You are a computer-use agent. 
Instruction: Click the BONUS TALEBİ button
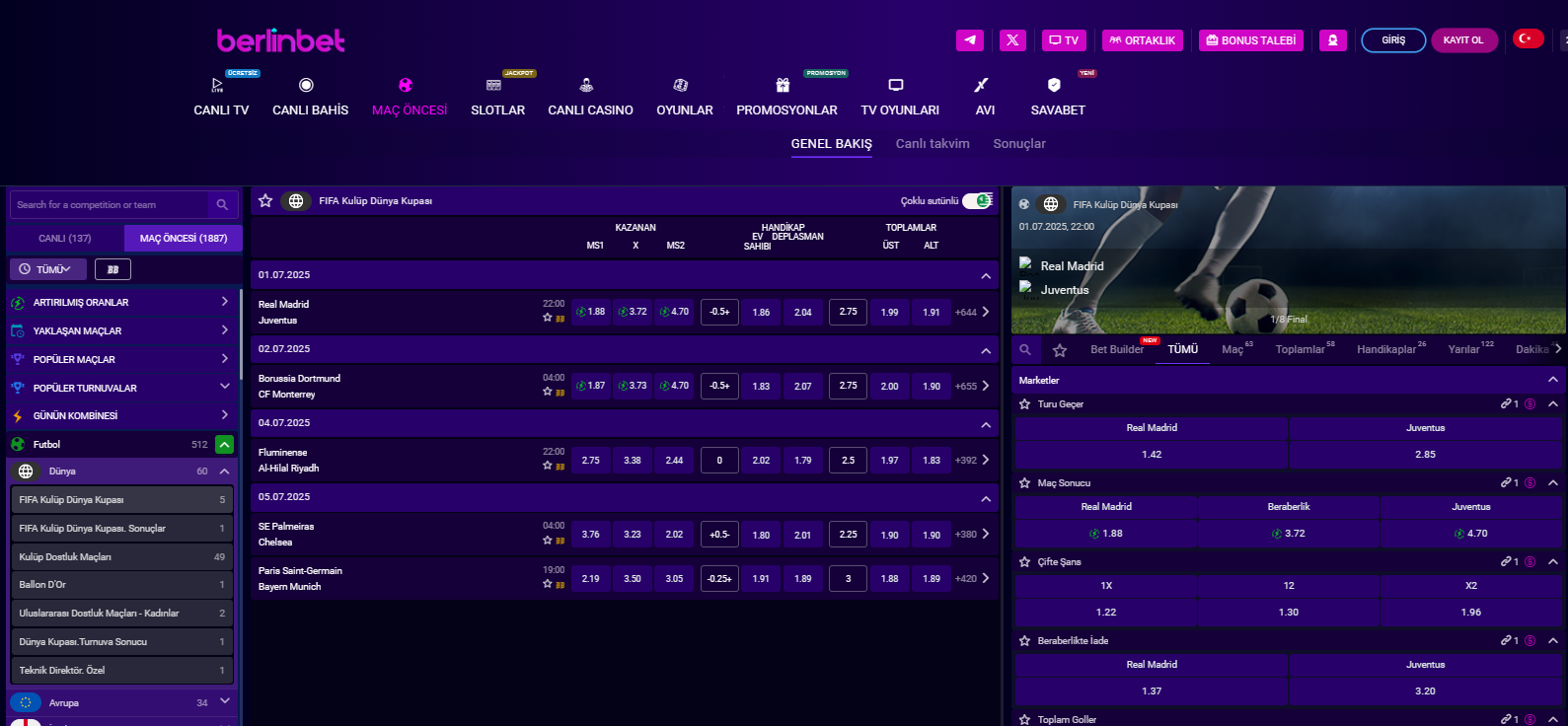[1250, 40]
